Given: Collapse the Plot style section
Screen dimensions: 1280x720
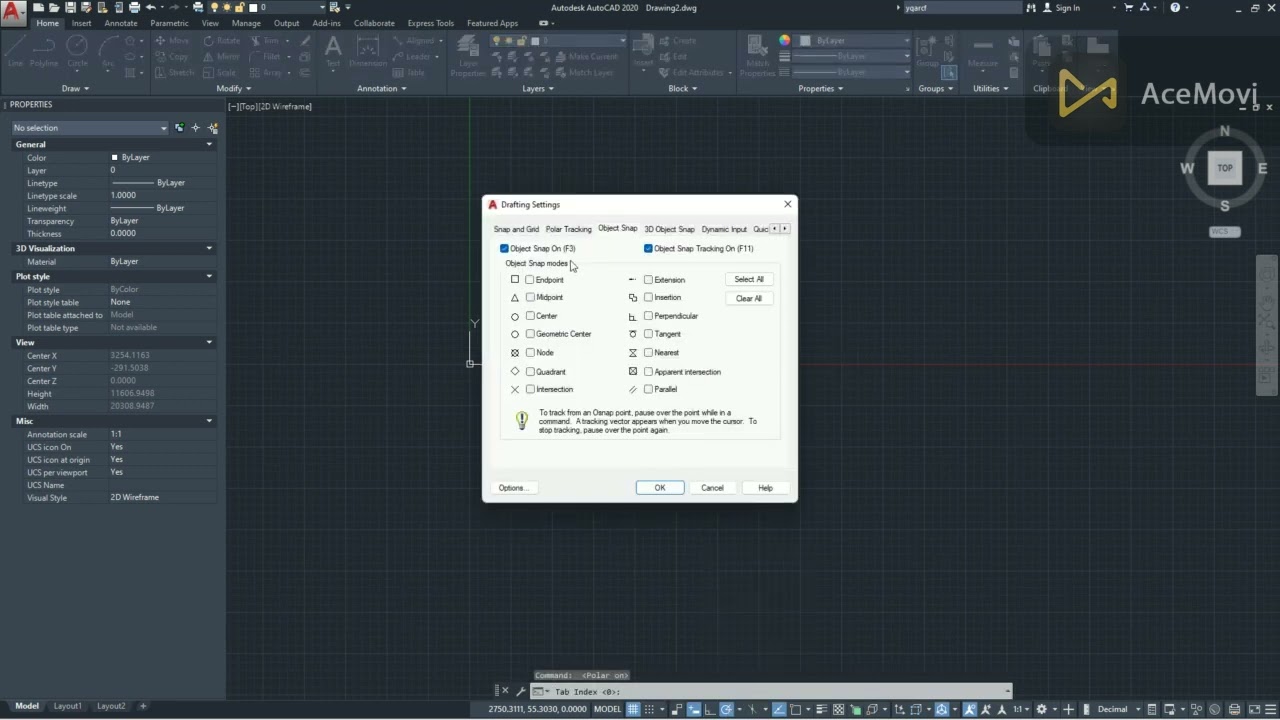Looking at the screenshot, I should pos(209,276).
